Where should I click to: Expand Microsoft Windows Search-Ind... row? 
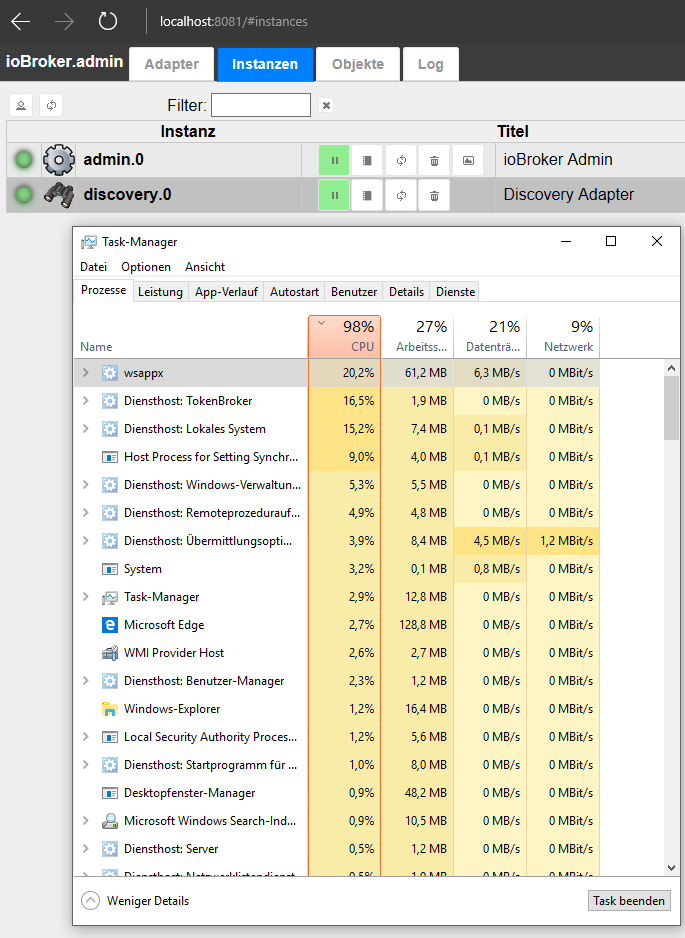coord(86,821)
